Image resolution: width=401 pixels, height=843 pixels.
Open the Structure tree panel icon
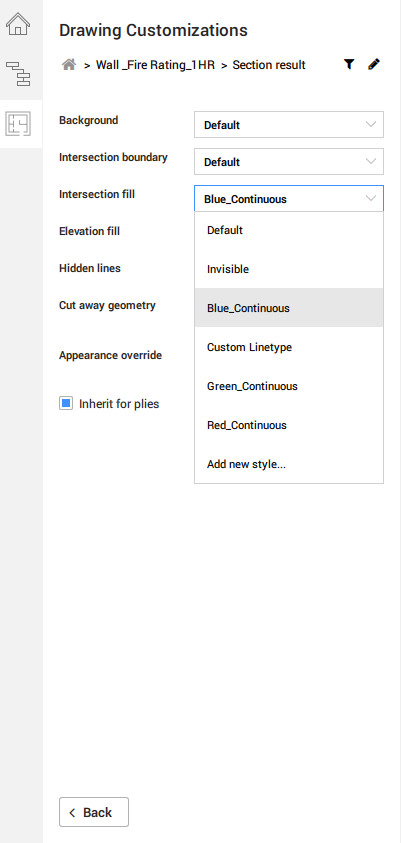pos(18,74)
